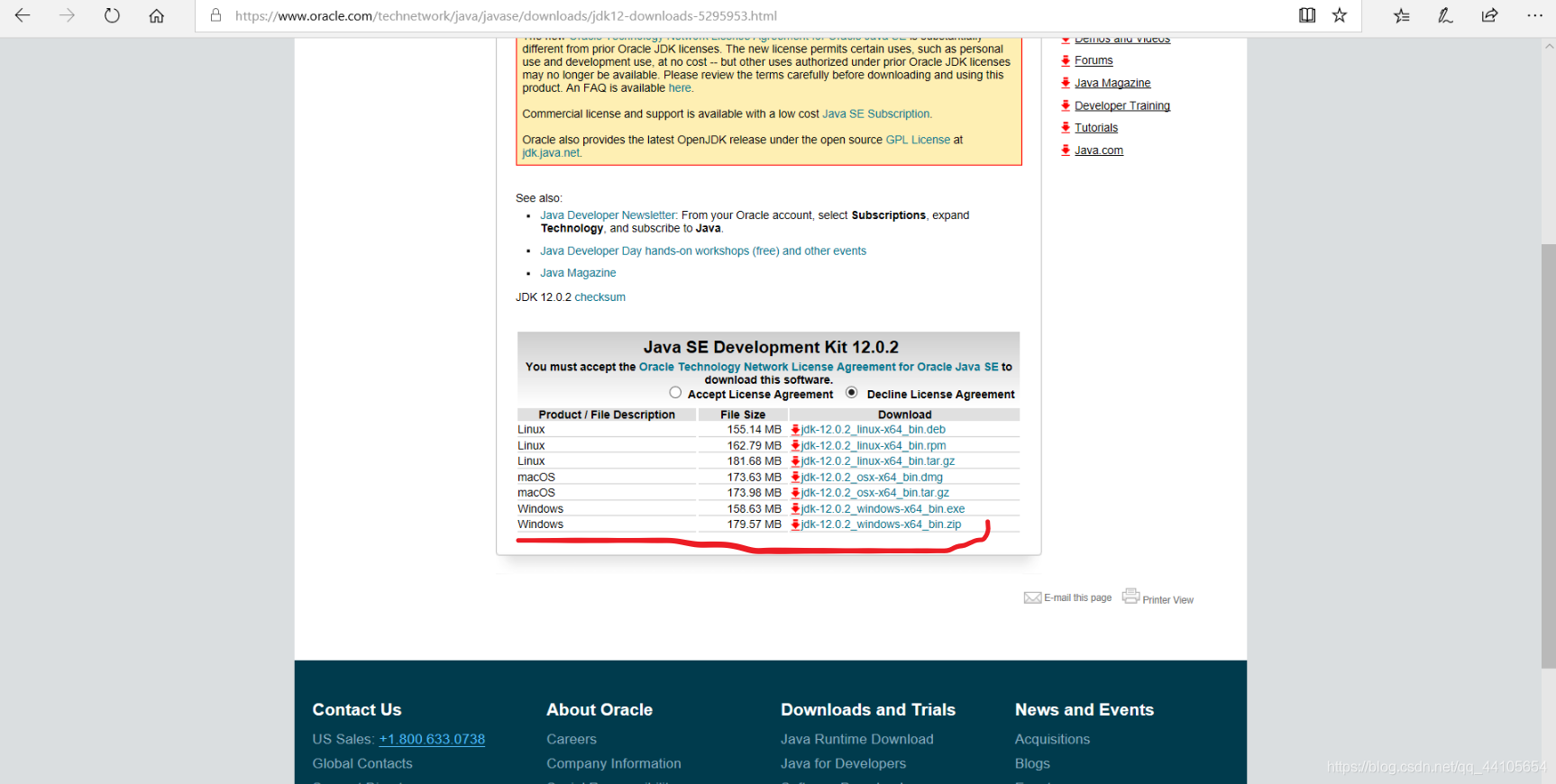Download jdk-12.0.2_windows-x64_bin.zip
This screenshot has height=784, width=1556.
click(881, 524)
